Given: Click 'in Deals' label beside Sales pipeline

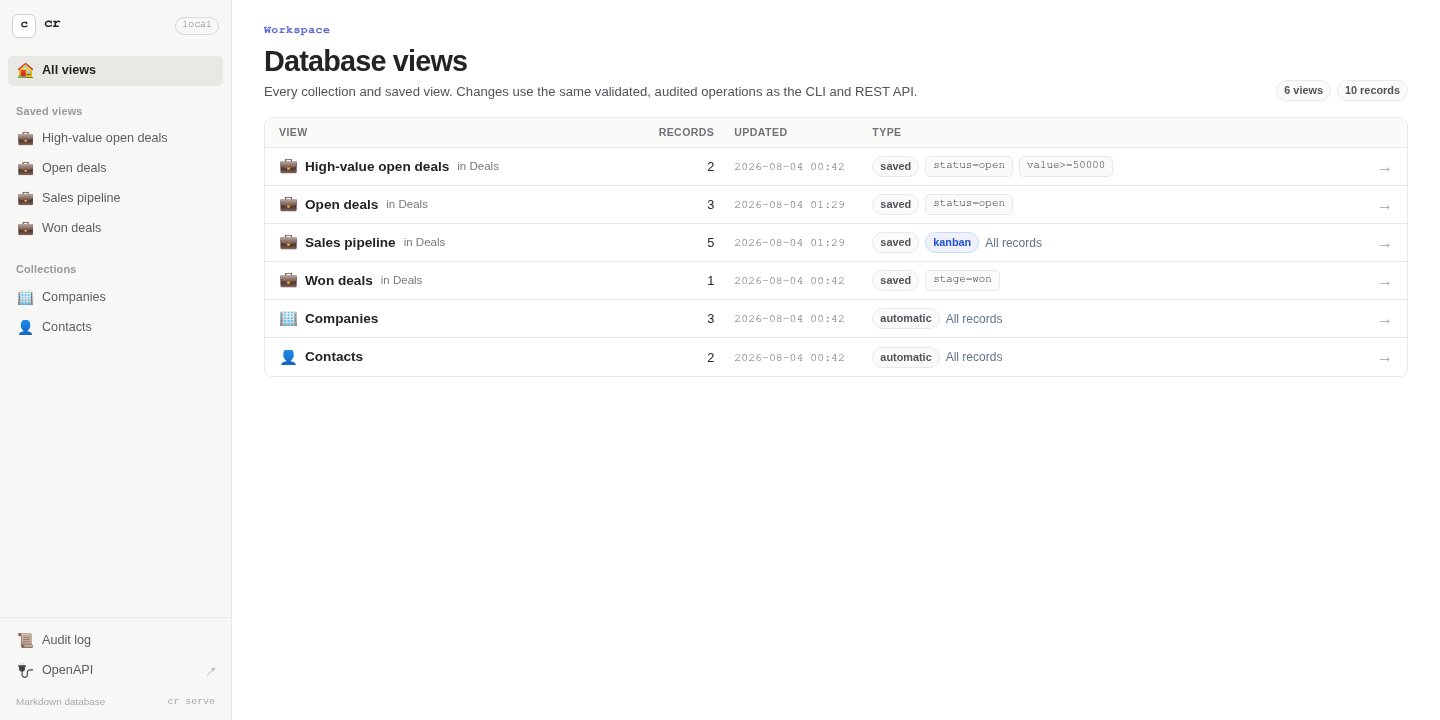Looking at the screenshot, I should (425, 242).
